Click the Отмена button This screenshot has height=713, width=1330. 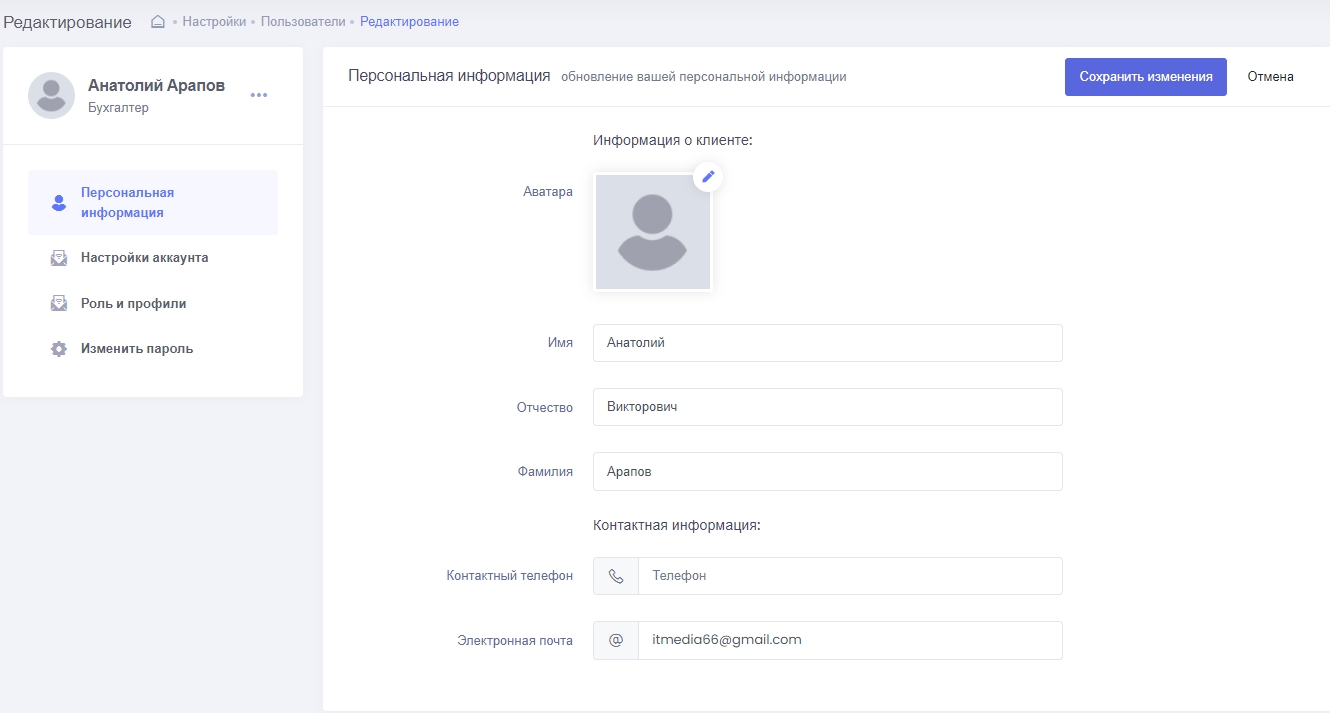(x=1270, y=77)
